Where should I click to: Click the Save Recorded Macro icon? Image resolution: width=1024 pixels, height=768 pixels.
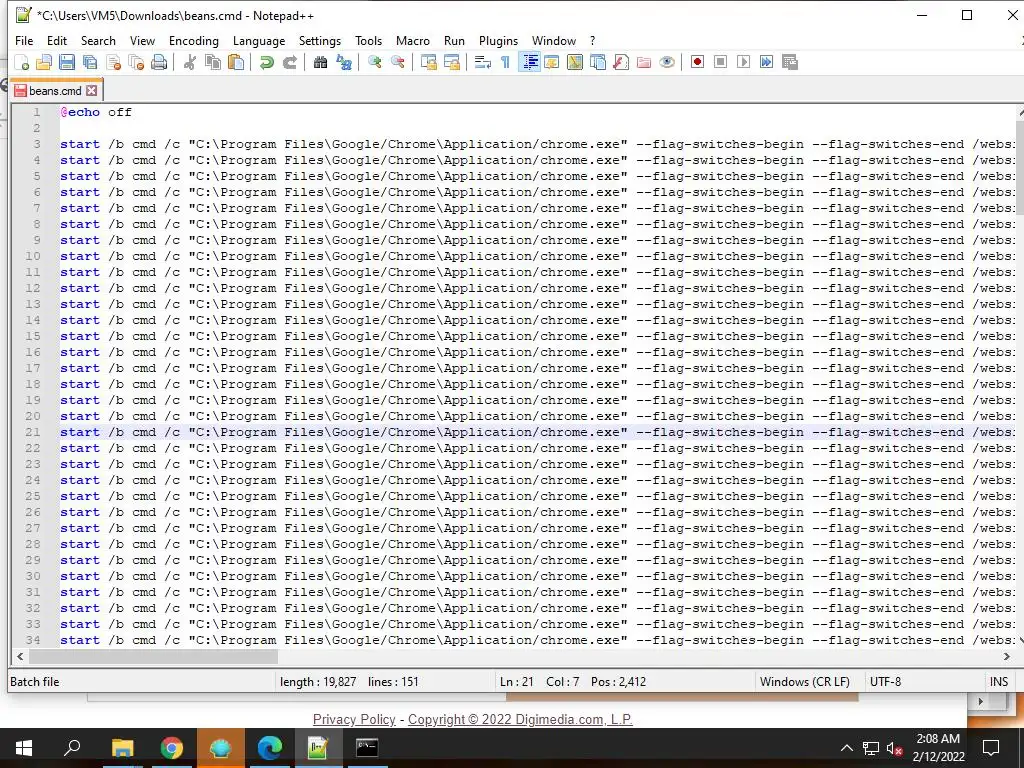tap(790, 62)
